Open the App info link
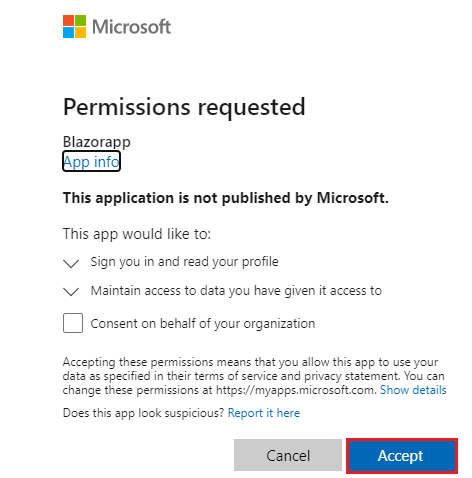472x478 pixels. pos(91,162)
